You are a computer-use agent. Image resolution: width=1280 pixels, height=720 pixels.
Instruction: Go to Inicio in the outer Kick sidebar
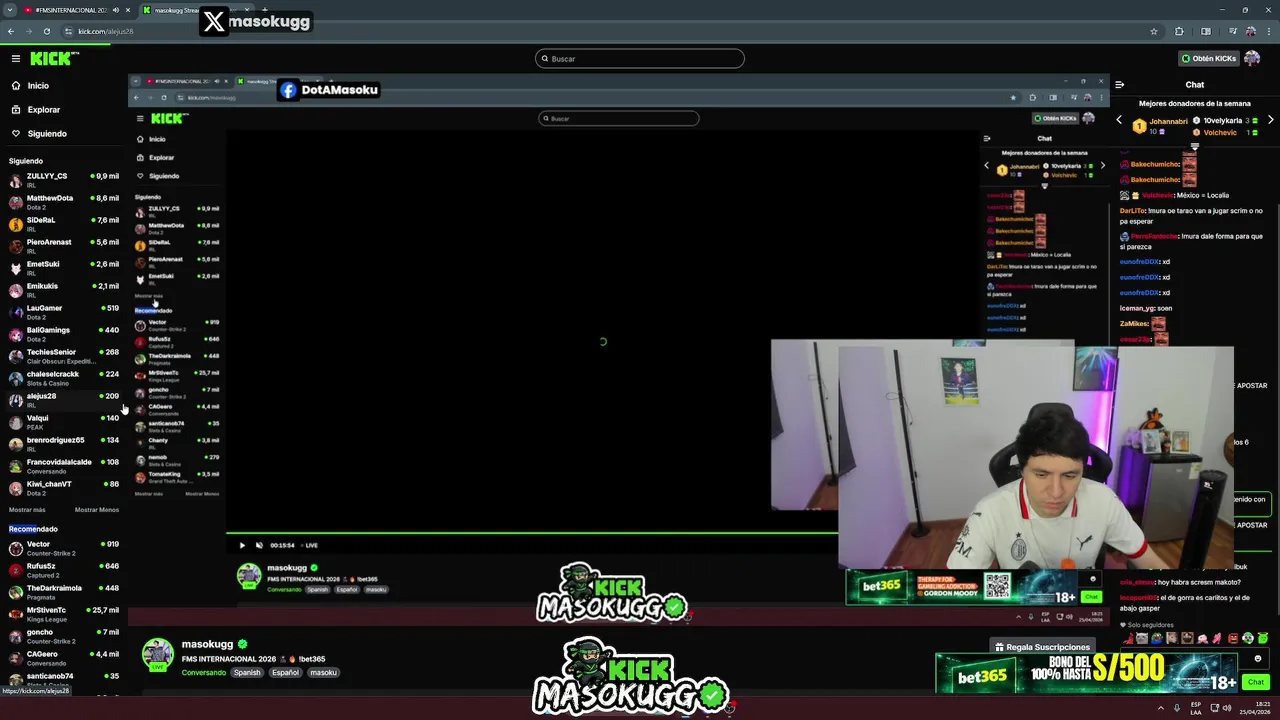[38, 86]
